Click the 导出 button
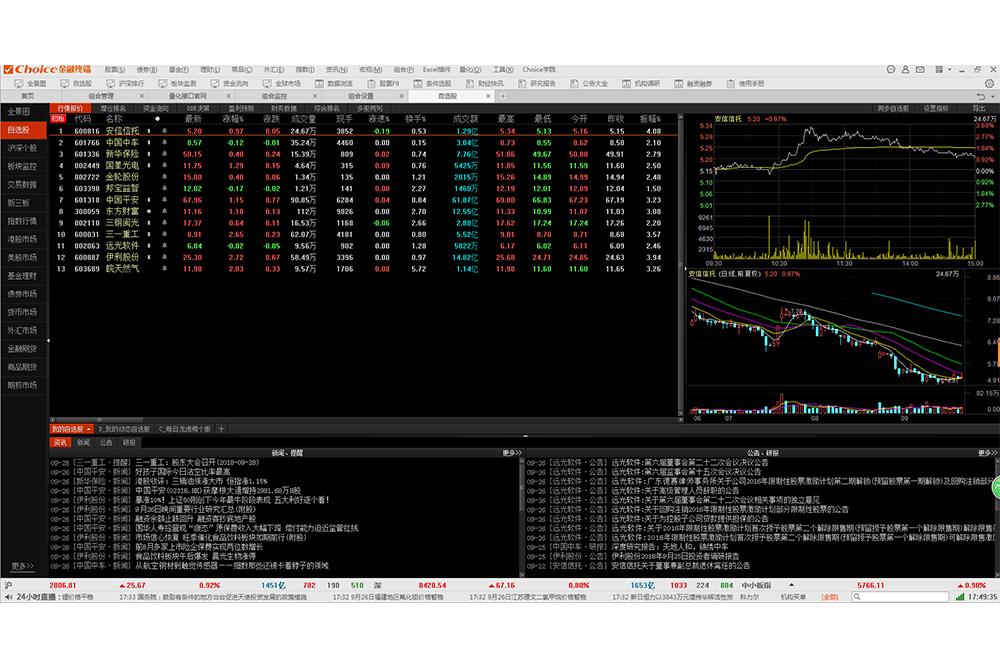 (979, 108)
